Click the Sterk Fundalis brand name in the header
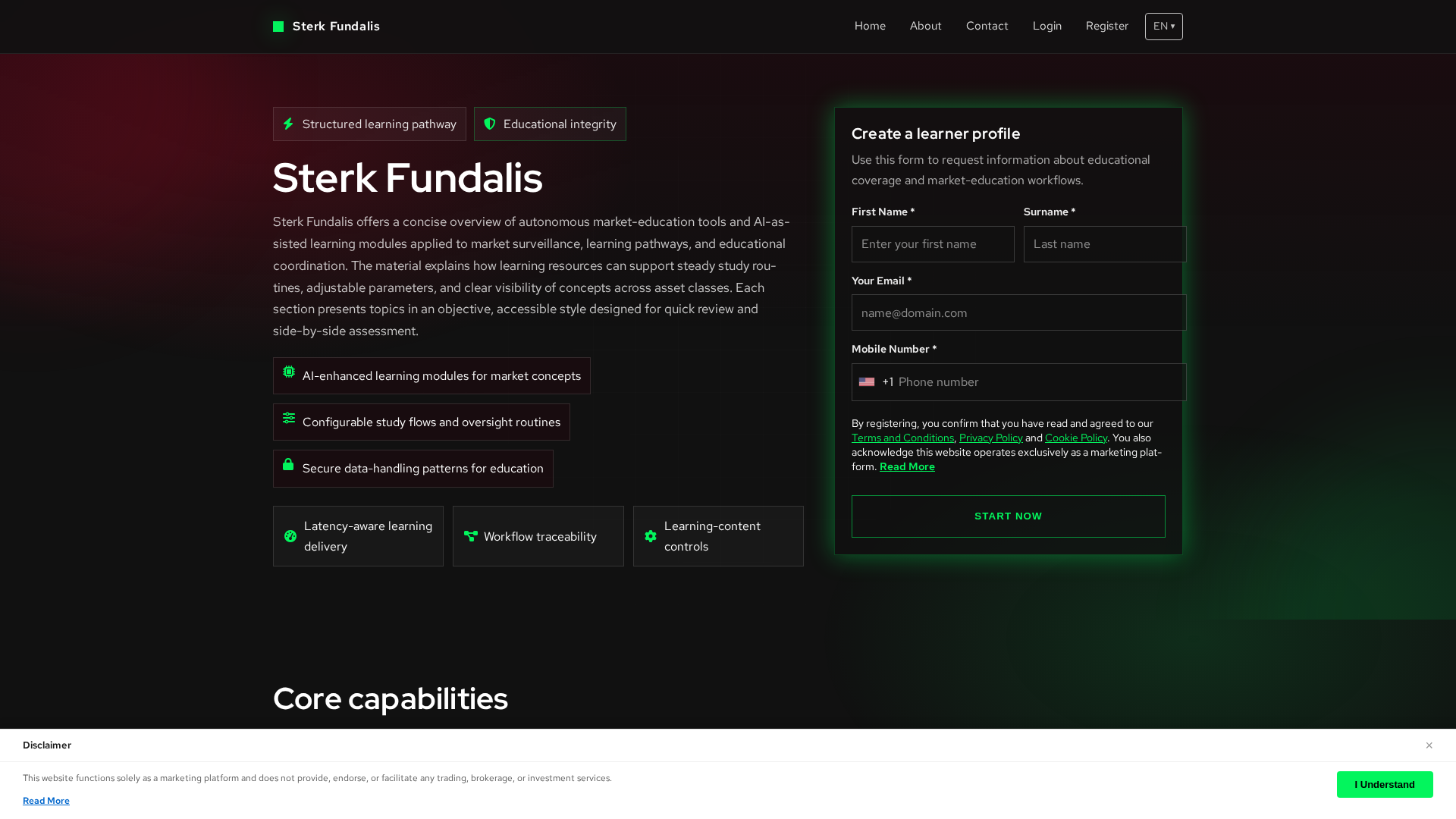 tap(336, 27)
